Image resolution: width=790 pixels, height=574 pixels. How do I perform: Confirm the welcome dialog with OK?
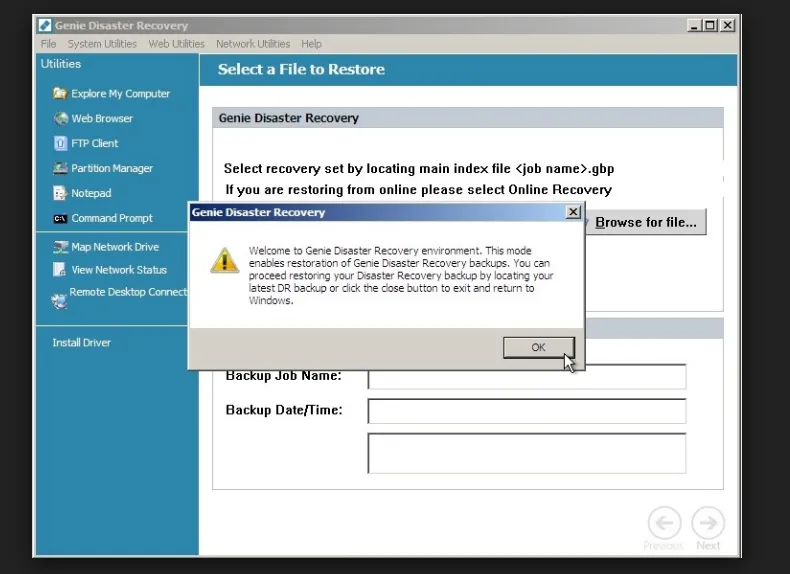539,347
